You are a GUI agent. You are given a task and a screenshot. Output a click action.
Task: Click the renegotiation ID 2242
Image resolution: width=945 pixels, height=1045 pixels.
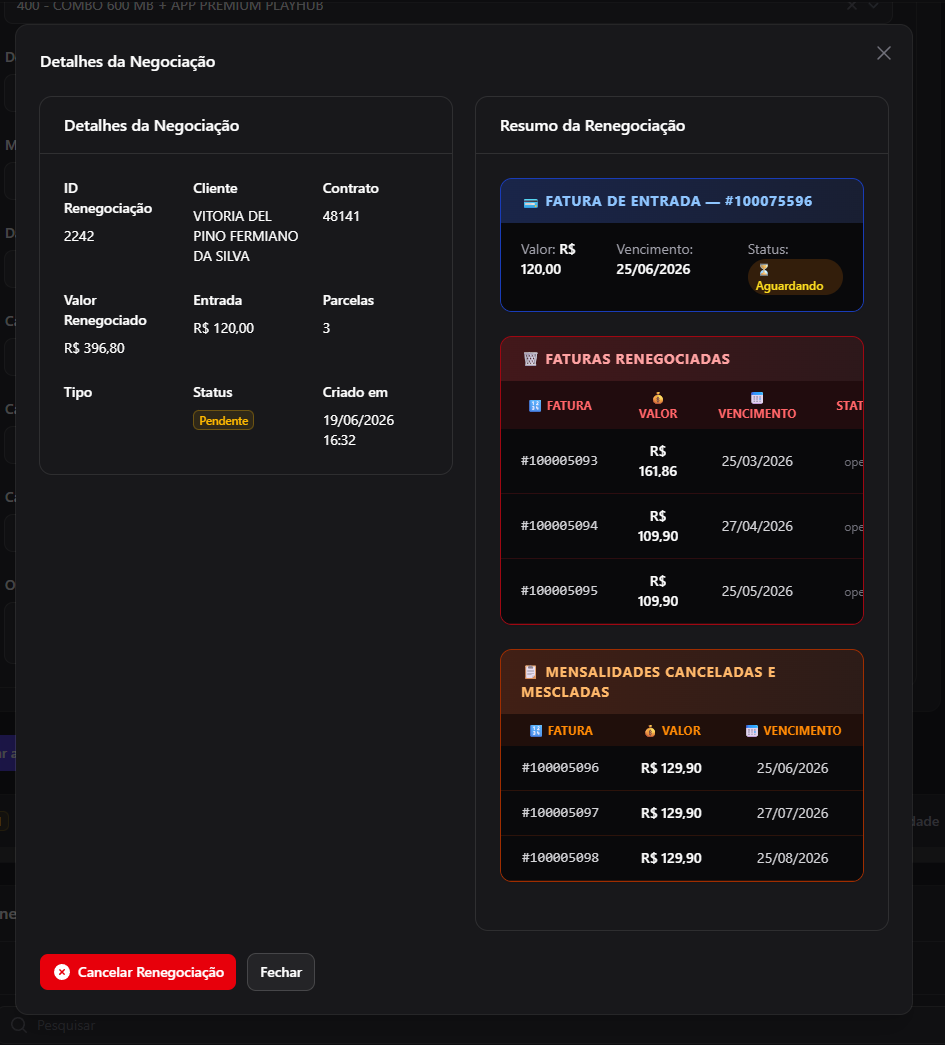point(79,236)
